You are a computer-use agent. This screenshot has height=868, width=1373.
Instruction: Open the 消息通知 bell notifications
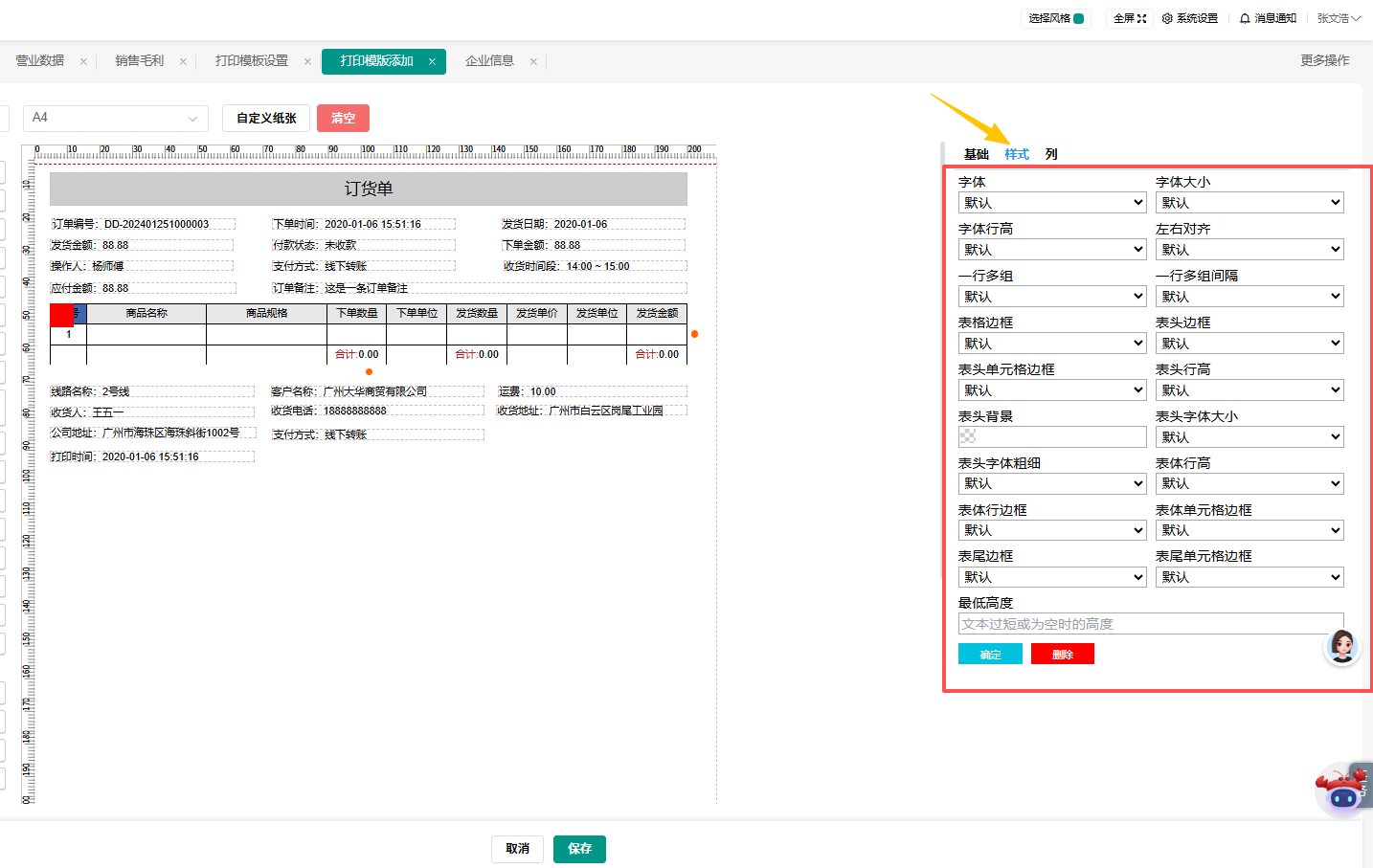[1268, 18]
